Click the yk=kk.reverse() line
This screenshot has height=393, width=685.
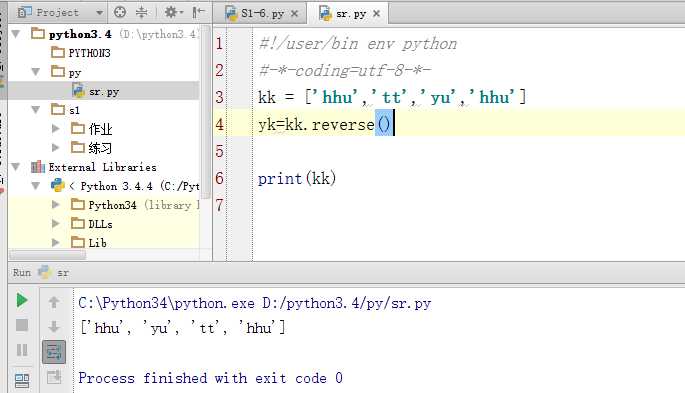pos(325,125)
